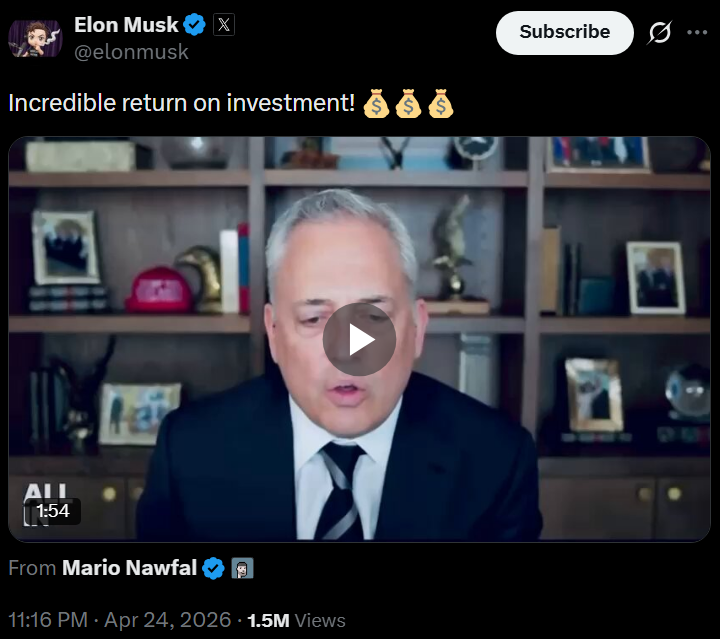Click Mario Nawfal's blue verified badge

point(214,568)
